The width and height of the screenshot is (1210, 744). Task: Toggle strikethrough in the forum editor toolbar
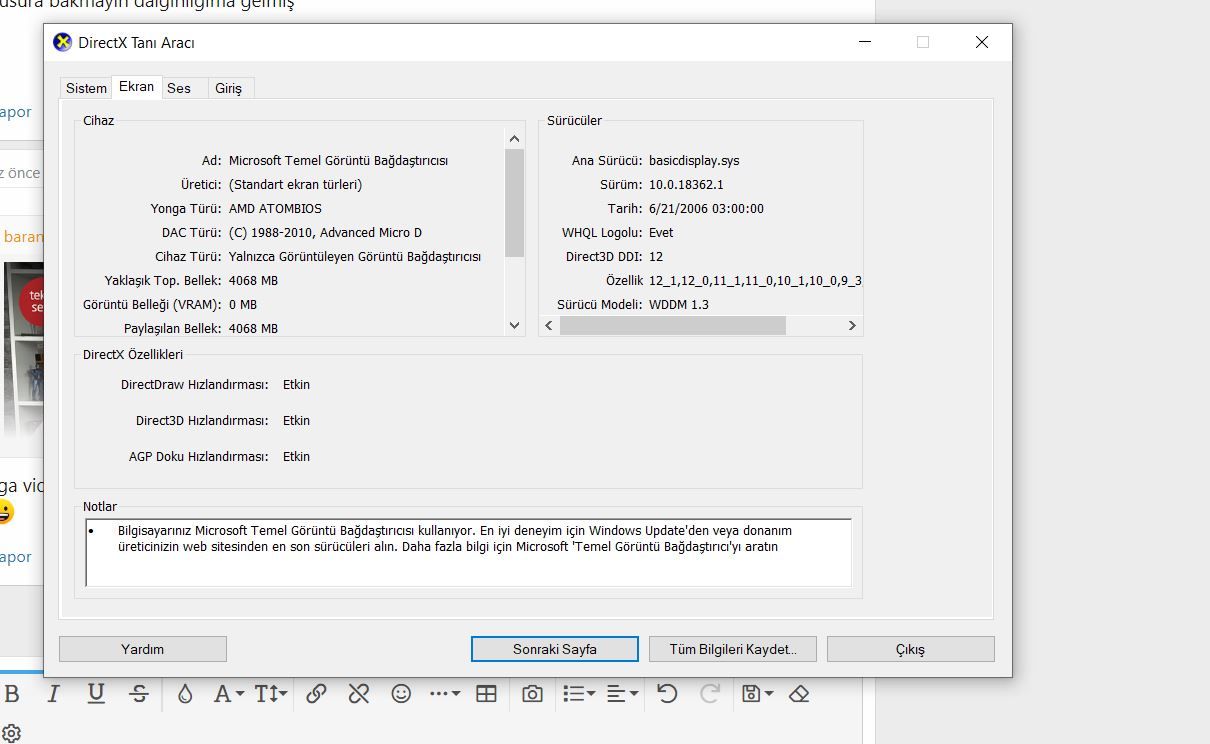[139, 693]
